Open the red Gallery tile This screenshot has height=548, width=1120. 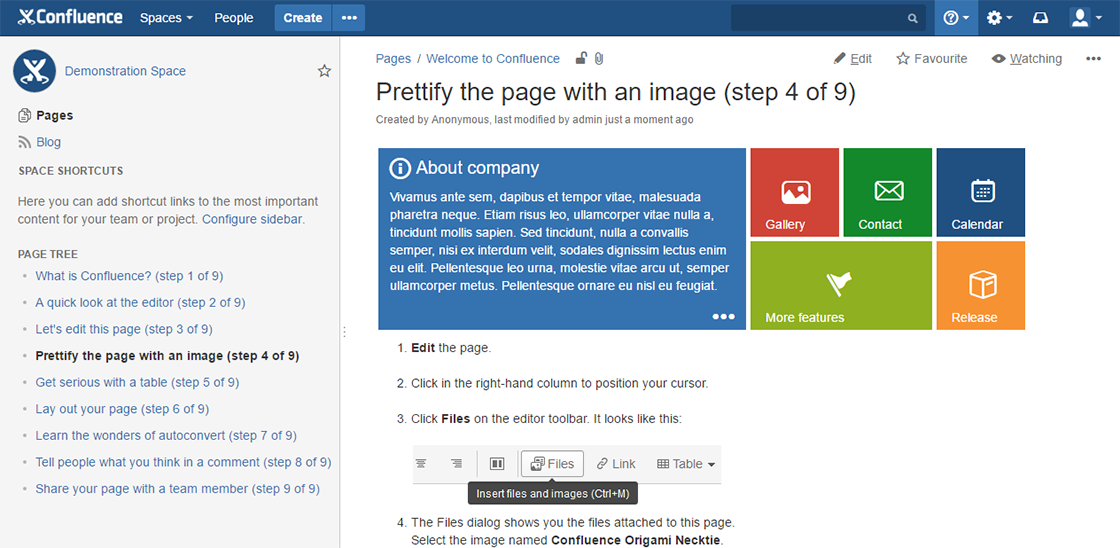point(794,192)
